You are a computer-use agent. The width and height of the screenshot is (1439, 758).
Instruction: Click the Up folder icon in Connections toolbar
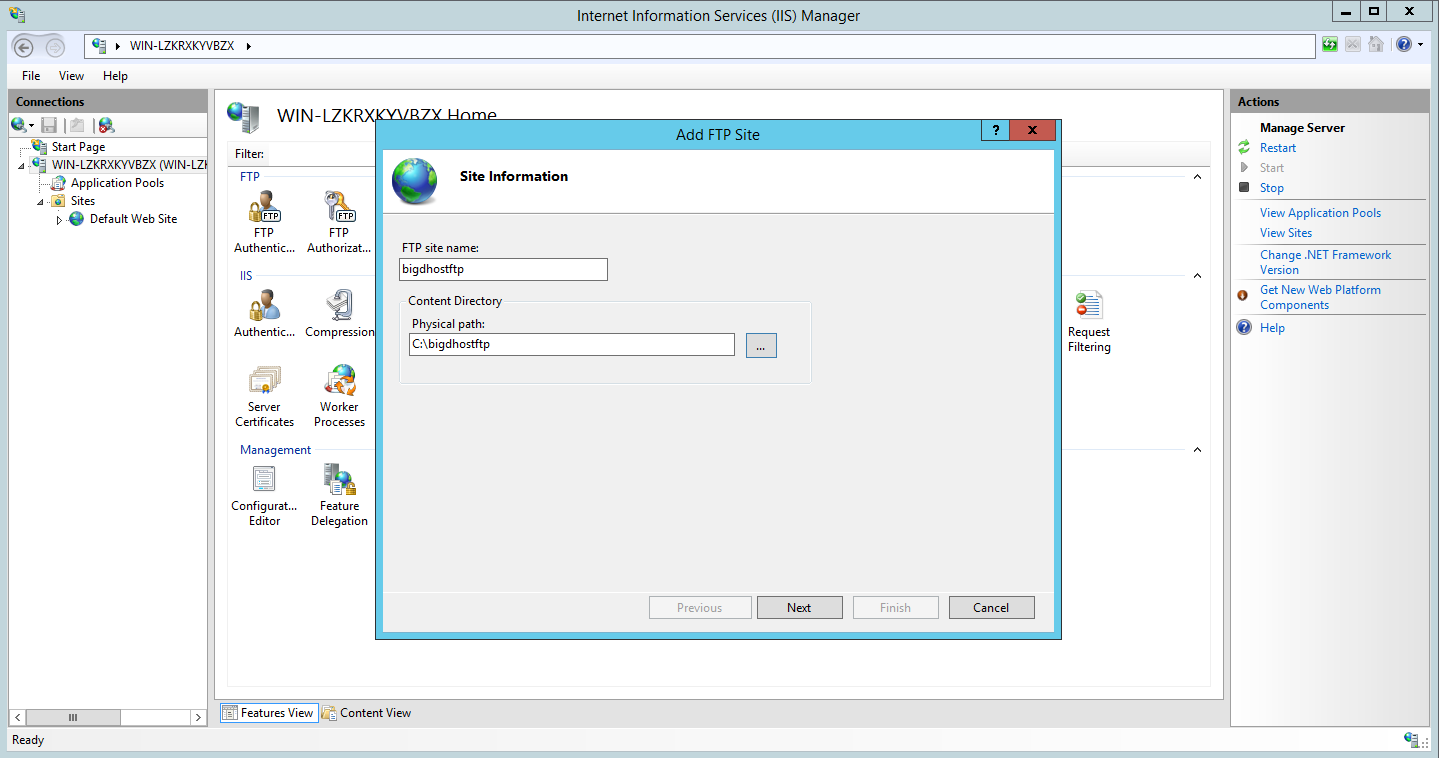pos(76,125)
